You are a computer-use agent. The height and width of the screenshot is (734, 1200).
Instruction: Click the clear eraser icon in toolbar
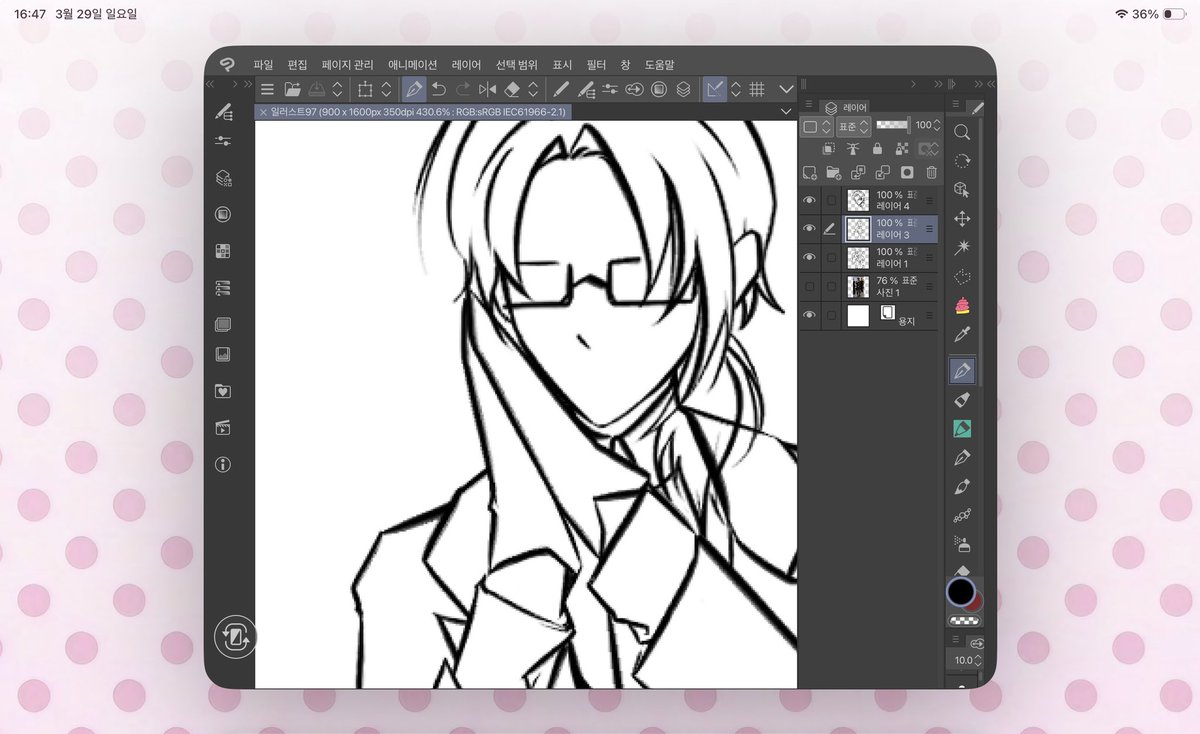click(511, 89)
